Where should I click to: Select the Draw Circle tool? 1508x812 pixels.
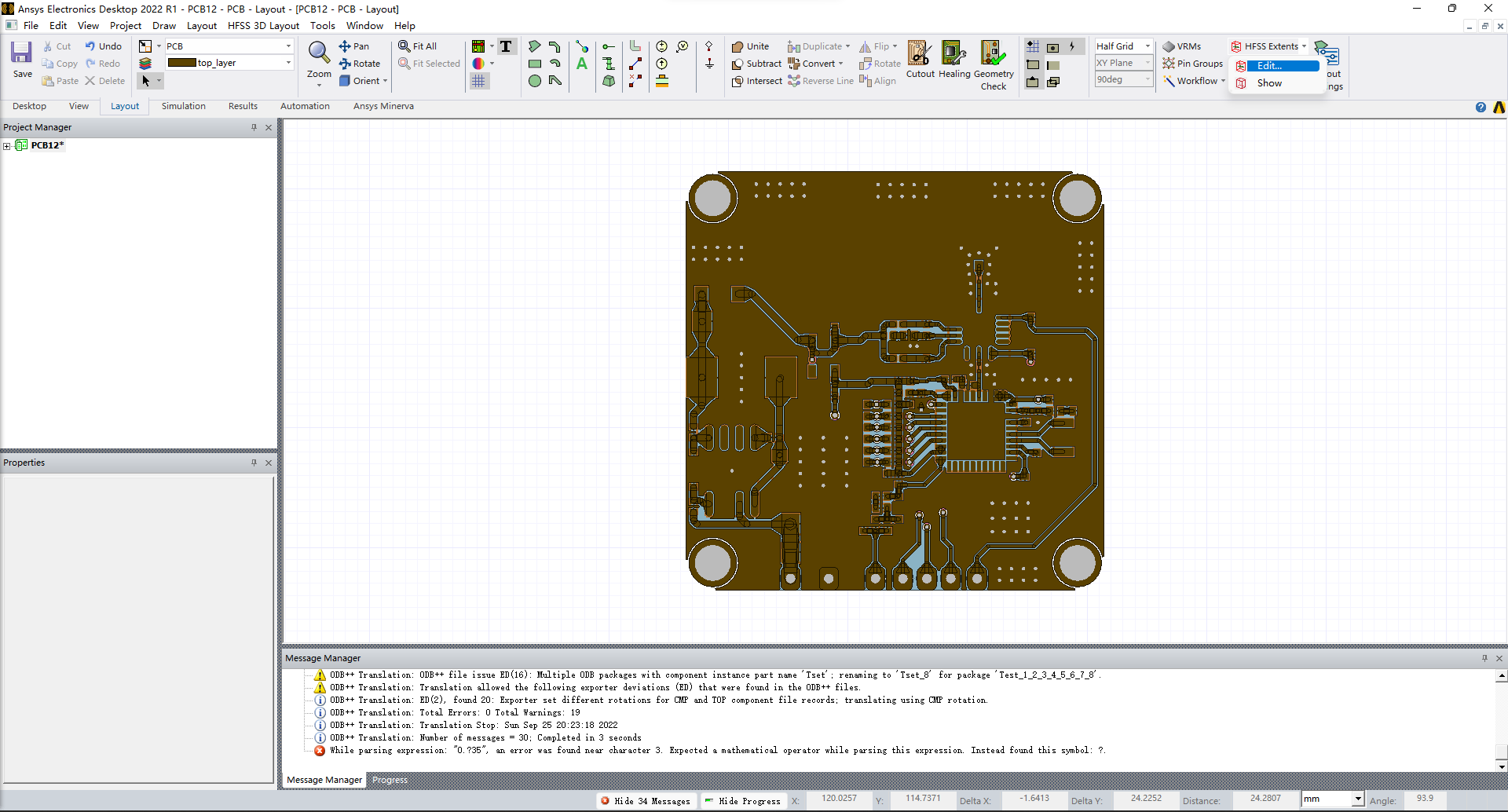pyautogui.click(x=534, y=81)
